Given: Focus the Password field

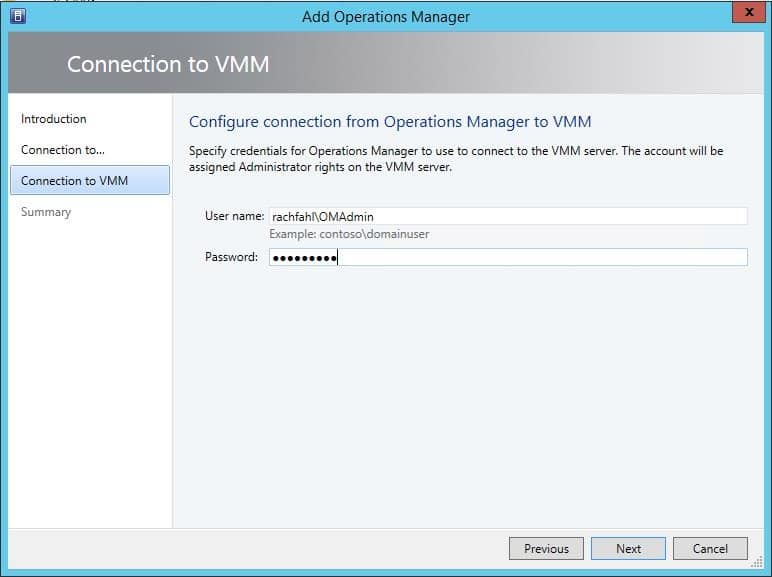Looking at the screenshot, I should pyautogui.click(x=508, y=257).
